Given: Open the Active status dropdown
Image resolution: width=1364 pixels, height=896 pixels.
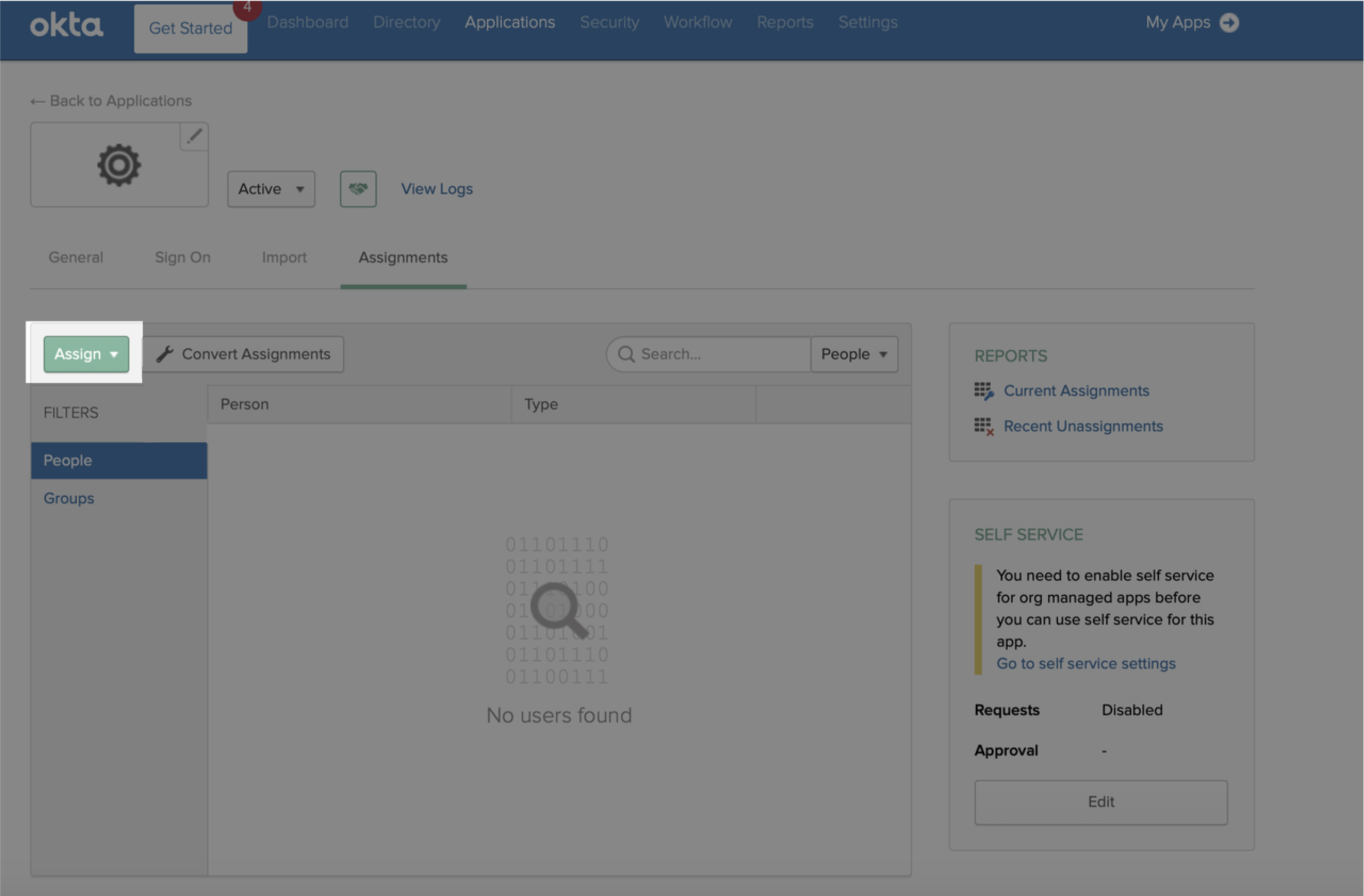Looking at the screenshot, I should 271,188.
